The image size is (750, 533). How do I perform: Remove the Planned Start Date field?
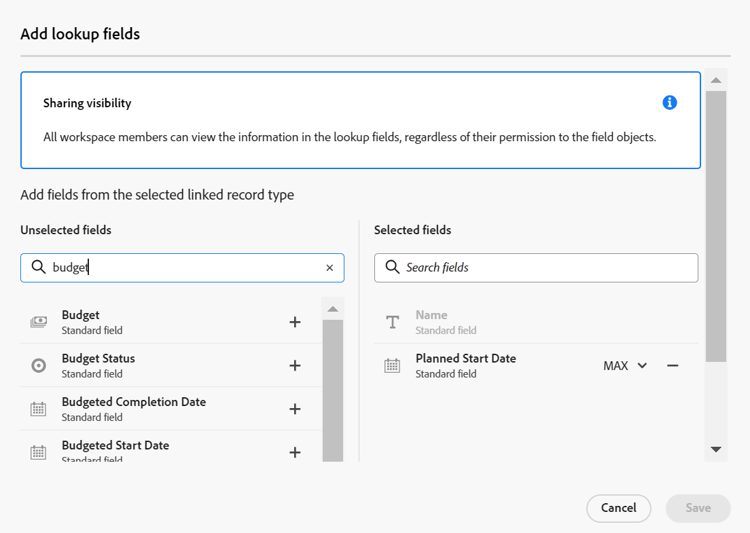point(673,366)
